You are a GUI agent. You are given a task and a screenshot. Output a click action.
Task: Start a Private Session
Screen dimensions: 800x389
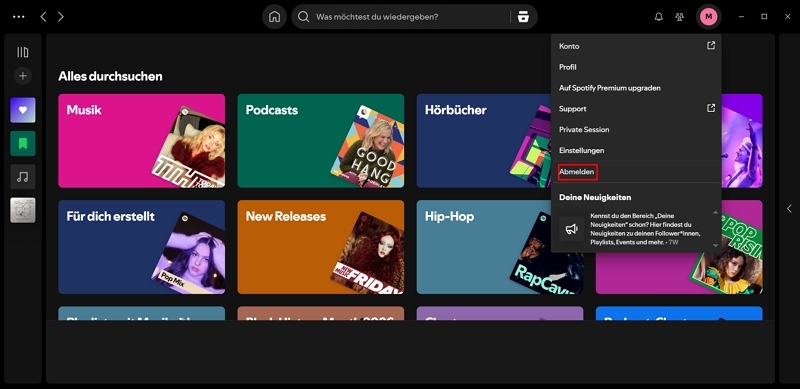pyautogui.click(x=636, y=130)
